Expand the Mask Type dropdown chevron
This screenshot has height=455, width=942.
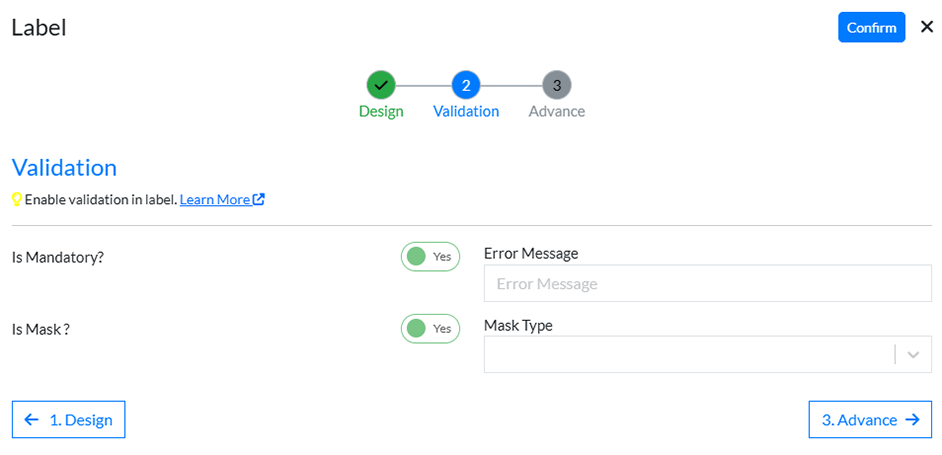[x=913, y=355]
